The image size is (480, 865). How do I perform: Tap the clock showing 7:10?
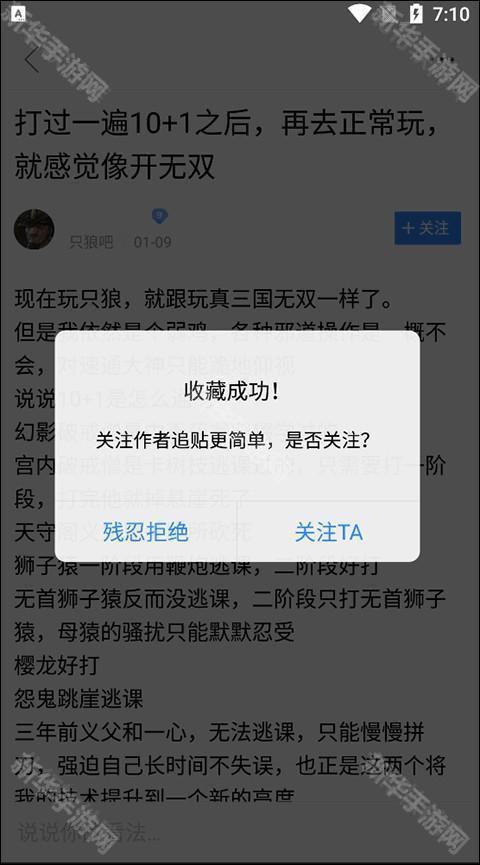click(451, 14)
